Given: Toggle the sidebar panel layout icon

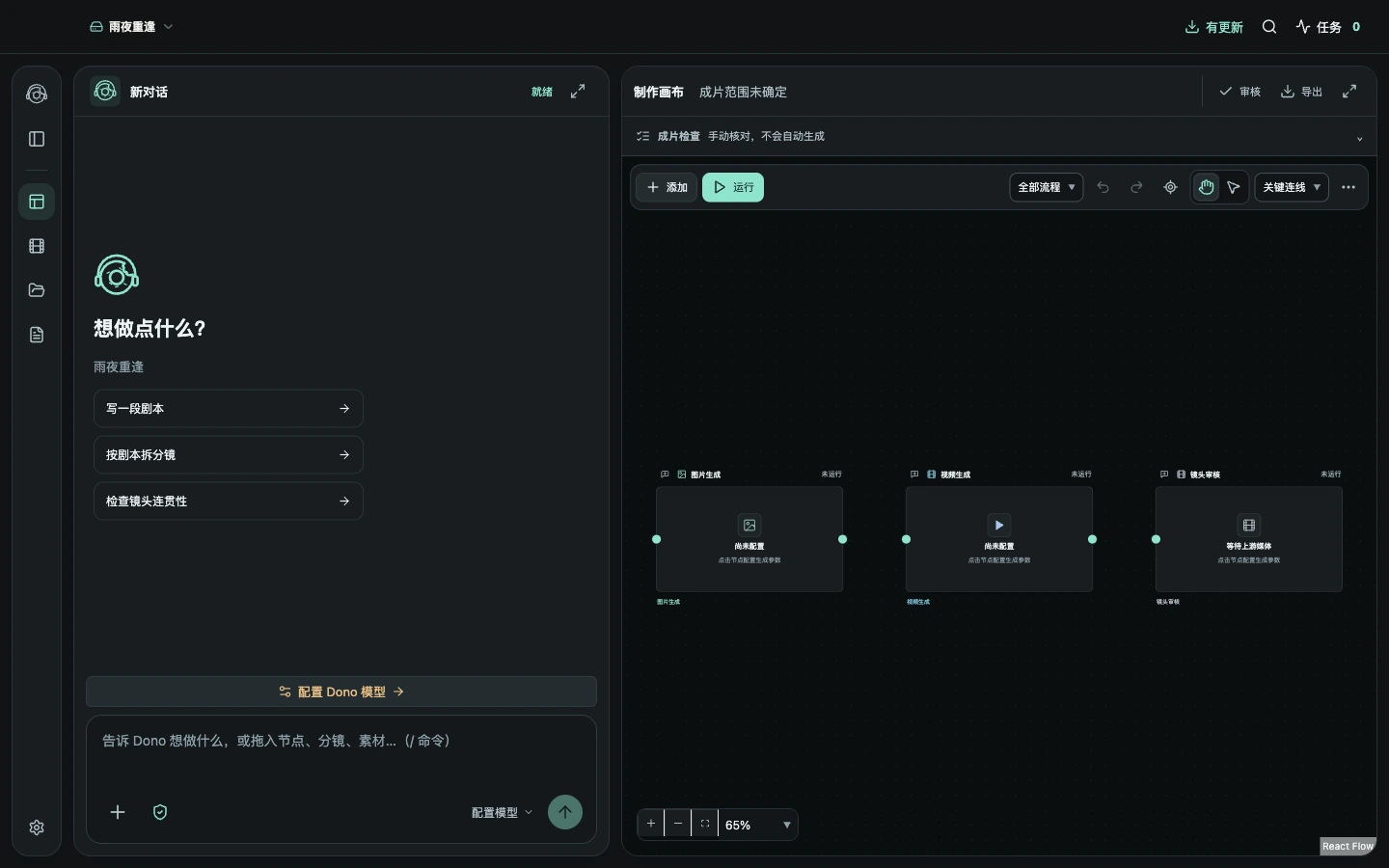Looking at the screenshot, I should 37,139.
